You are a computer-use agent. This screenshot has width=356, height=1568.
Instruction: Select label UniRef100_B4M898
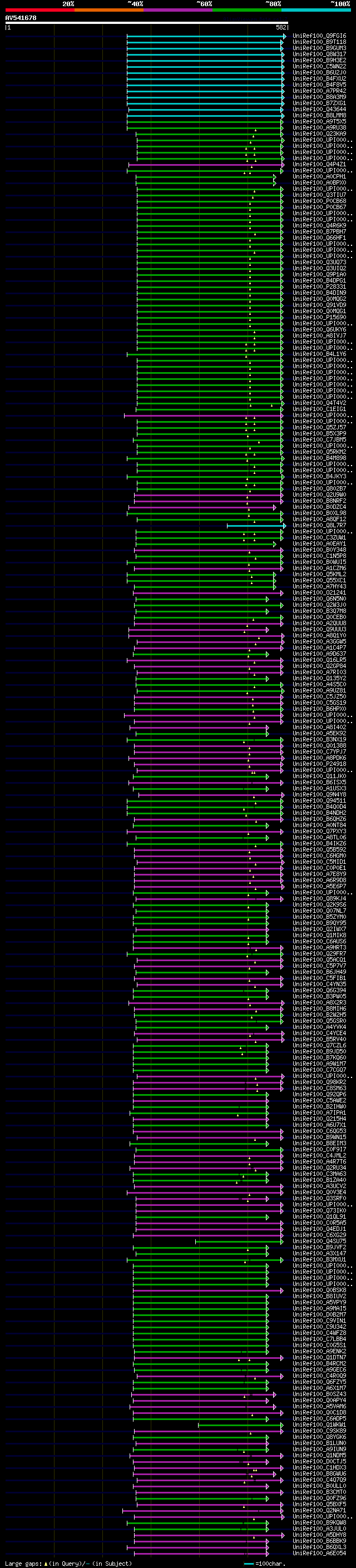pyautogui.click(x=319, y=458)
